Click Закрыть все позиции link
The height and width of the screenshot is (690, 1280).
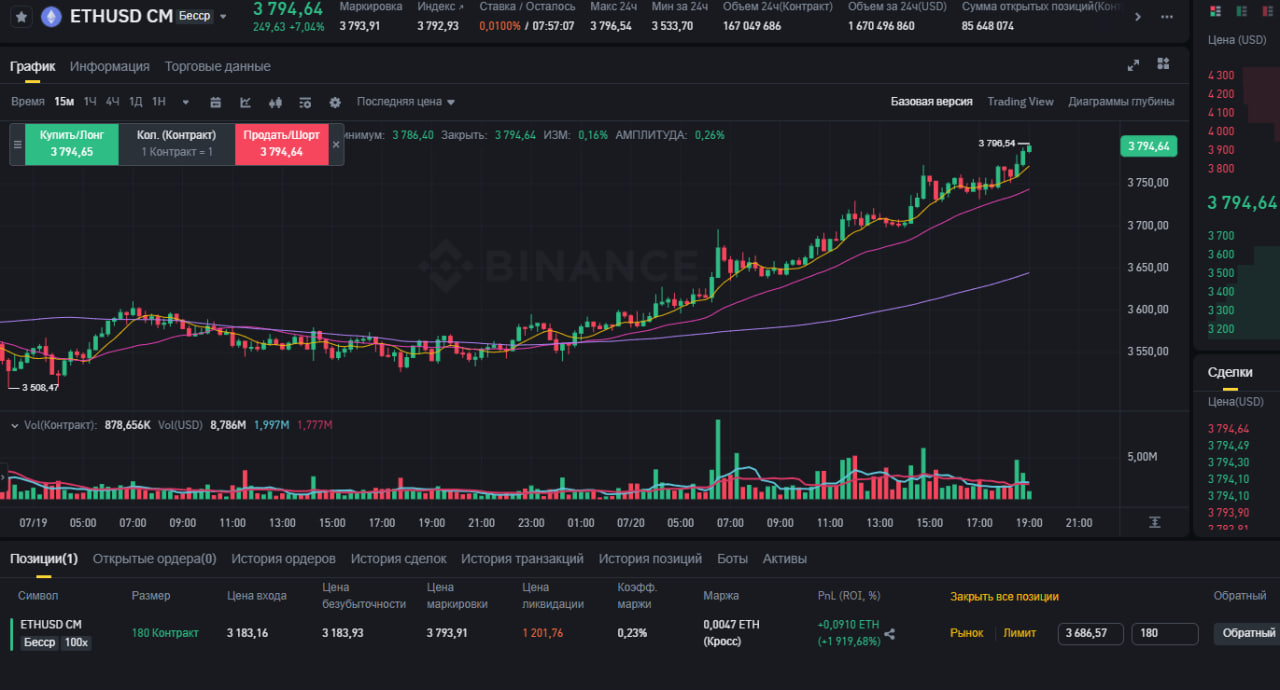tap(1004, 597)
